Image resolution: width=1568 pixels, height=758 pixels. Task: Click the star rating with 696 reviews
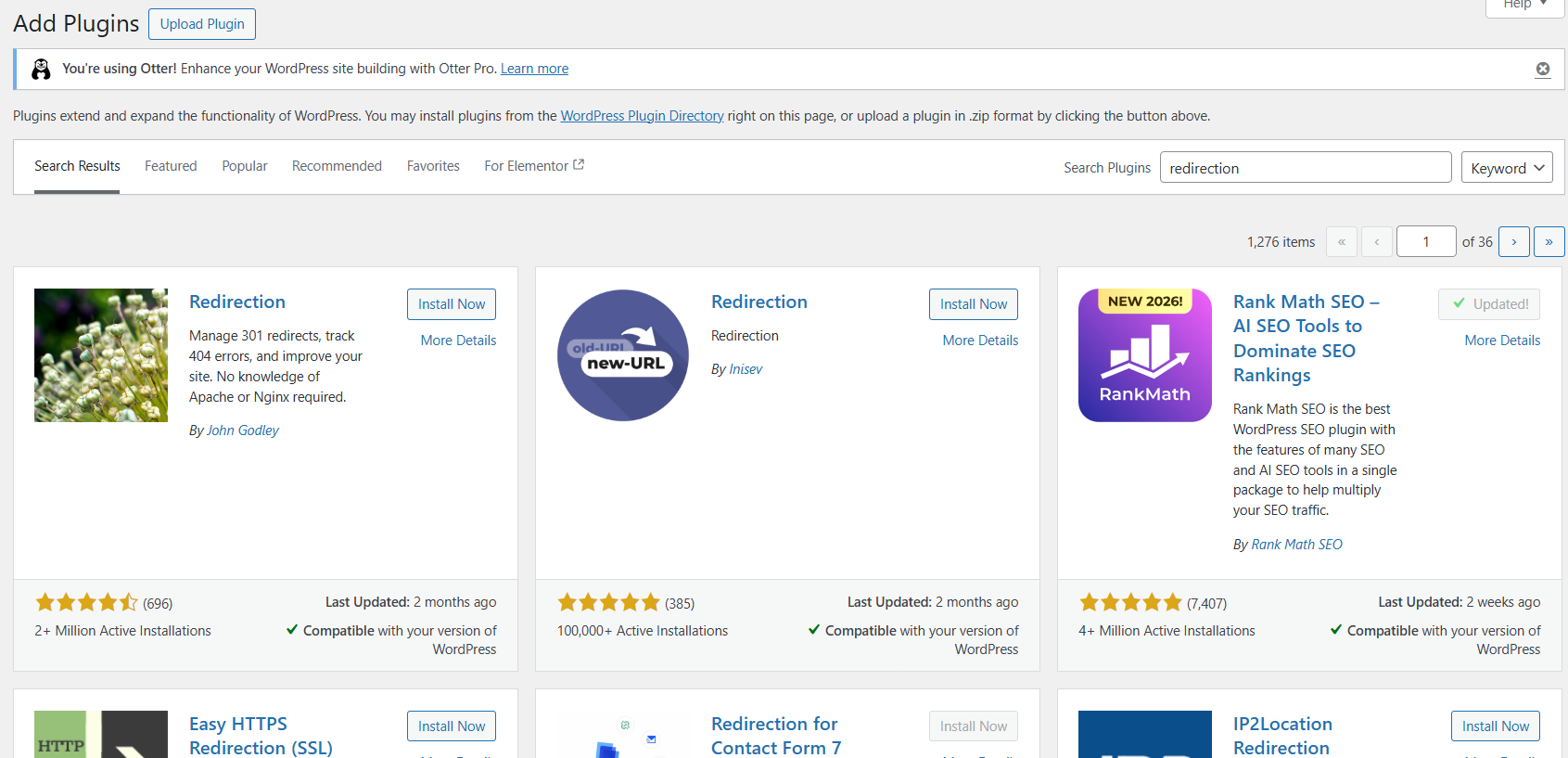pyautogui.click(x=86, y=603)
